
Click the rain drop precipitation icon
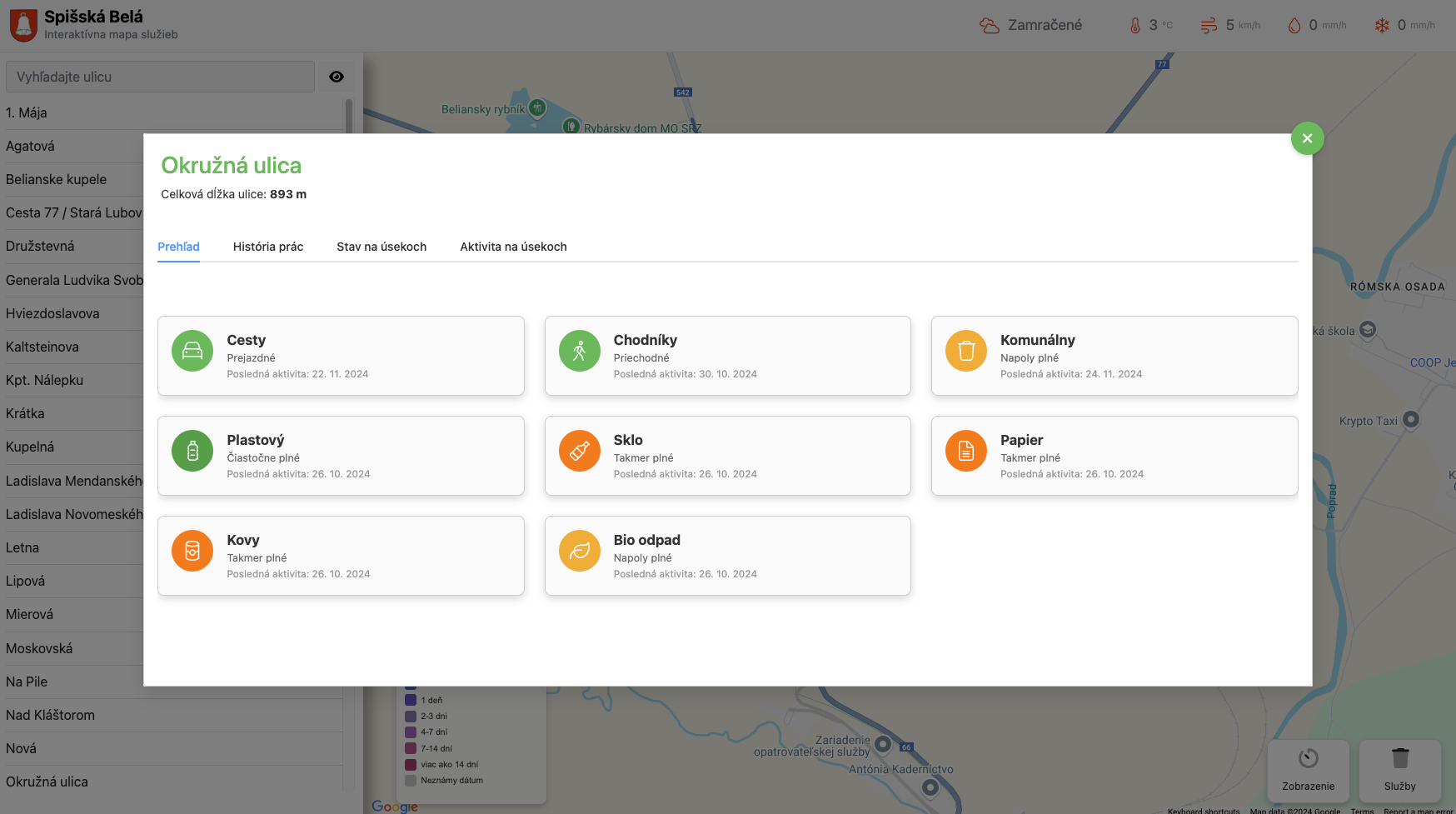click(x=1294, y=26)
